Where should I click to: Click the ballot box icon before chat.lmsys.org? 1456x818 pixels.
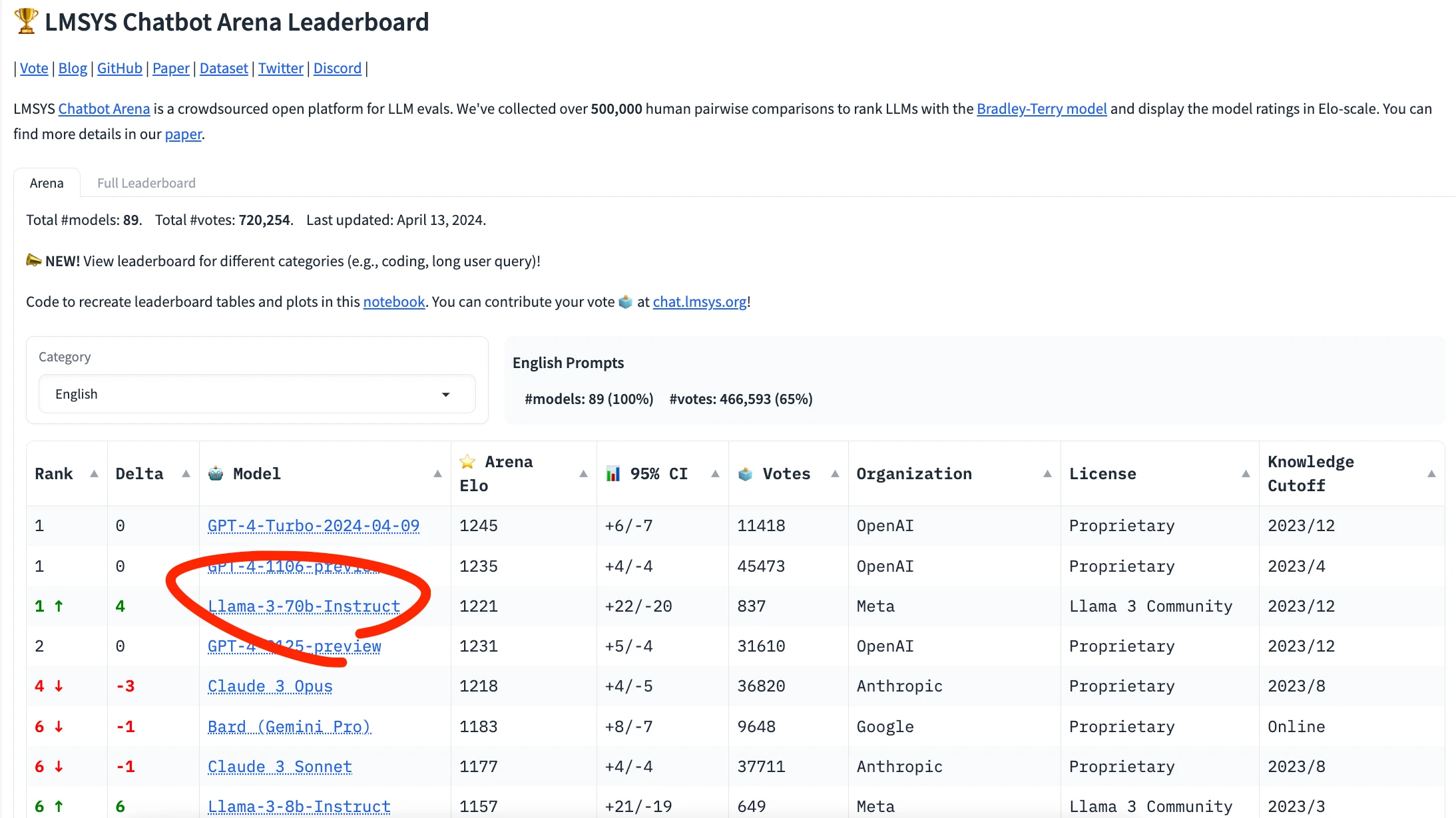[x=625, y=302]
